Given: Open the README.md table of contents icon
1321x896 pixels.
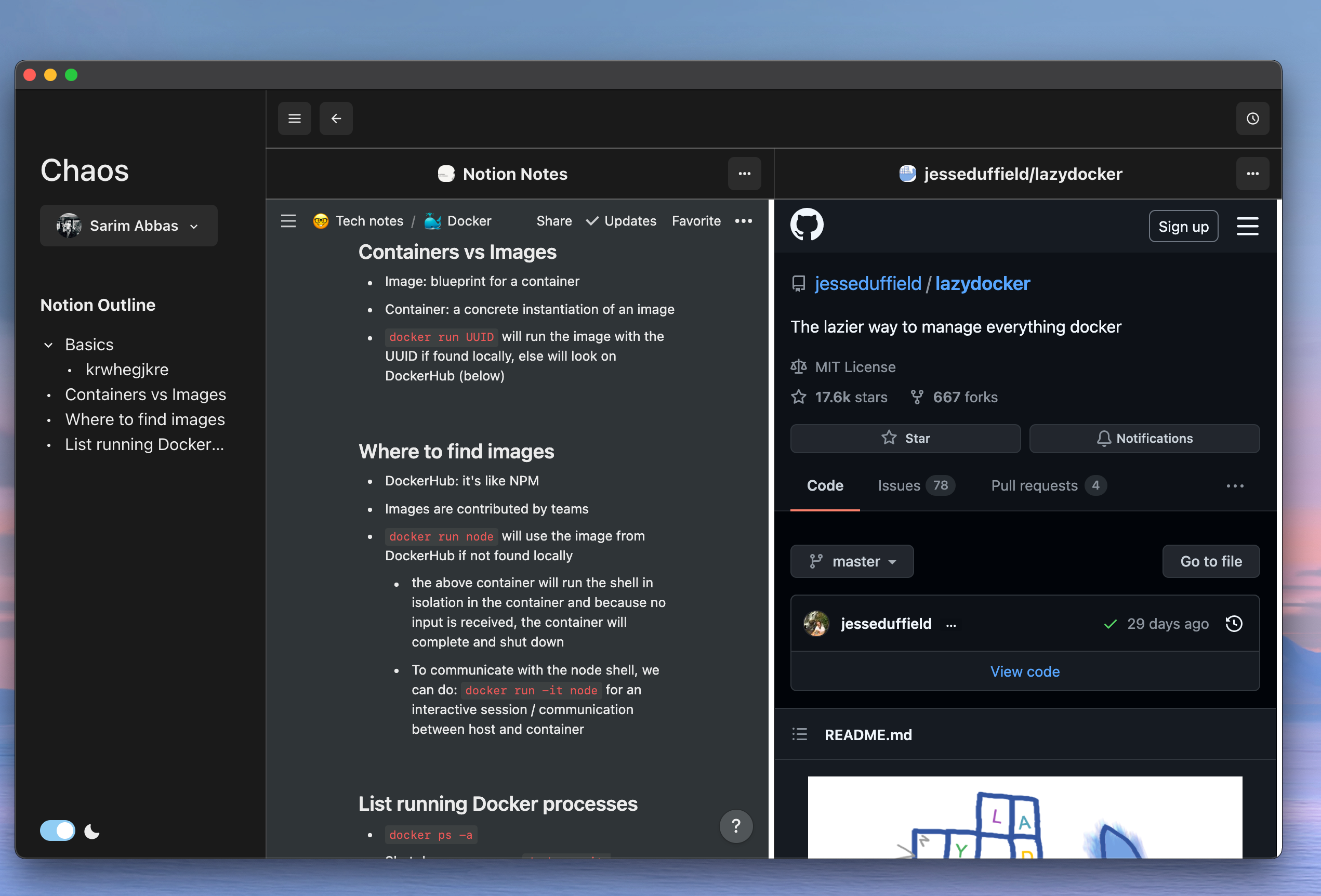Looking at the screenshot, I should [800, 734].
